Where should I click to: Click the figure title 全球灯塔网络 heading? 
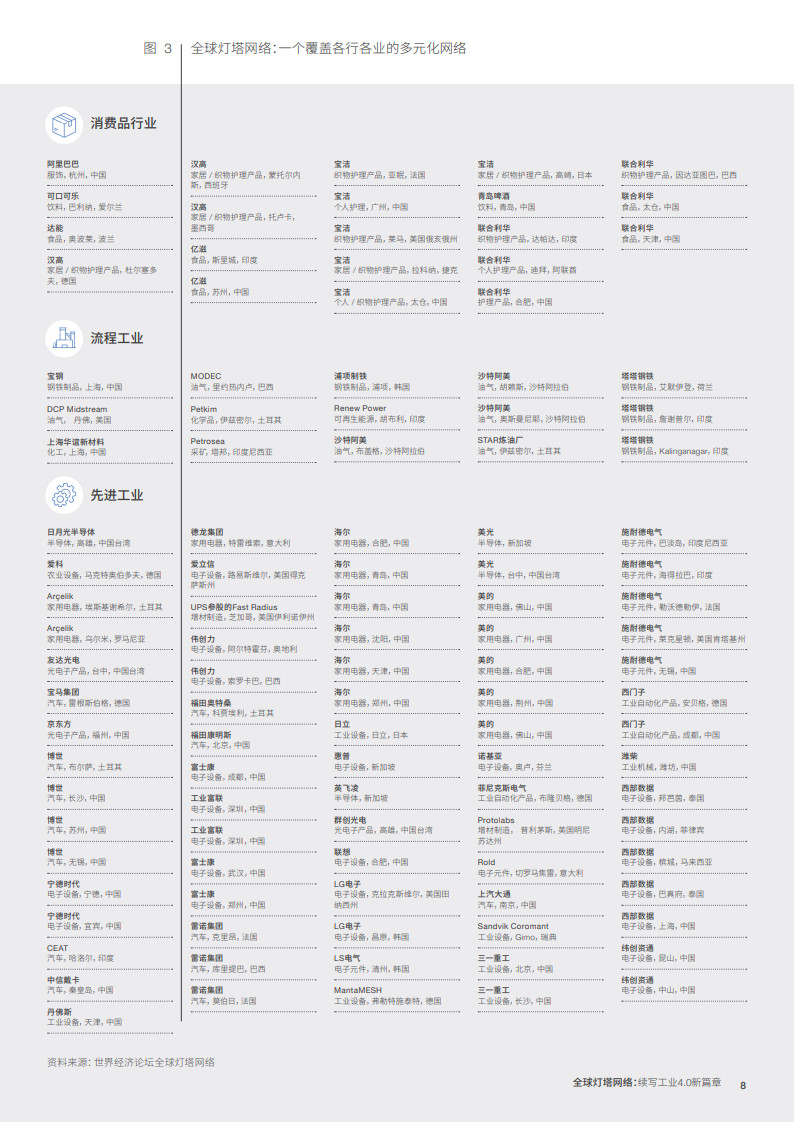(328, 48)
